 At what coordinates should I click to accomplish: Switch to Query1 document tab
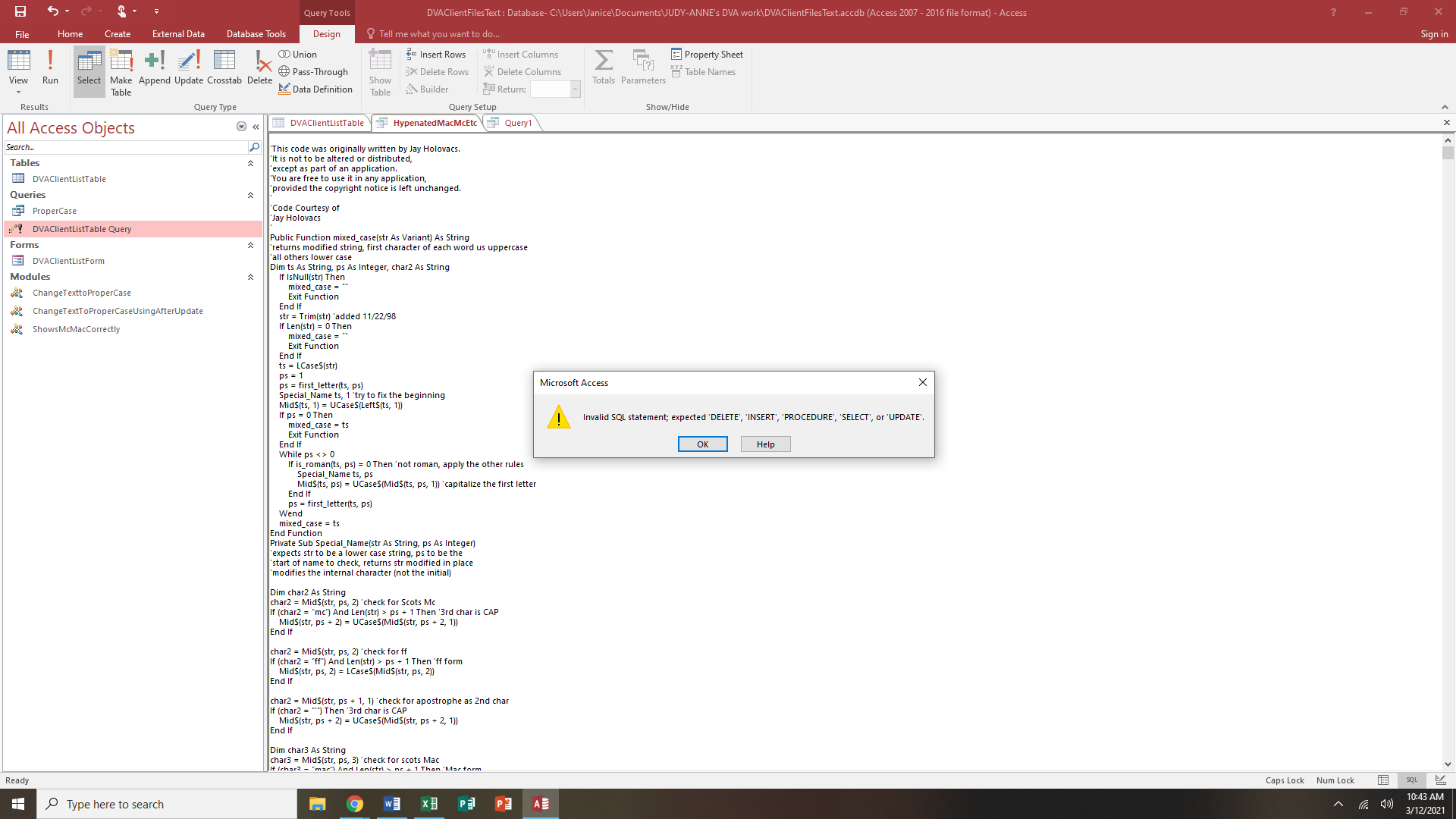[x=512, y=123]
